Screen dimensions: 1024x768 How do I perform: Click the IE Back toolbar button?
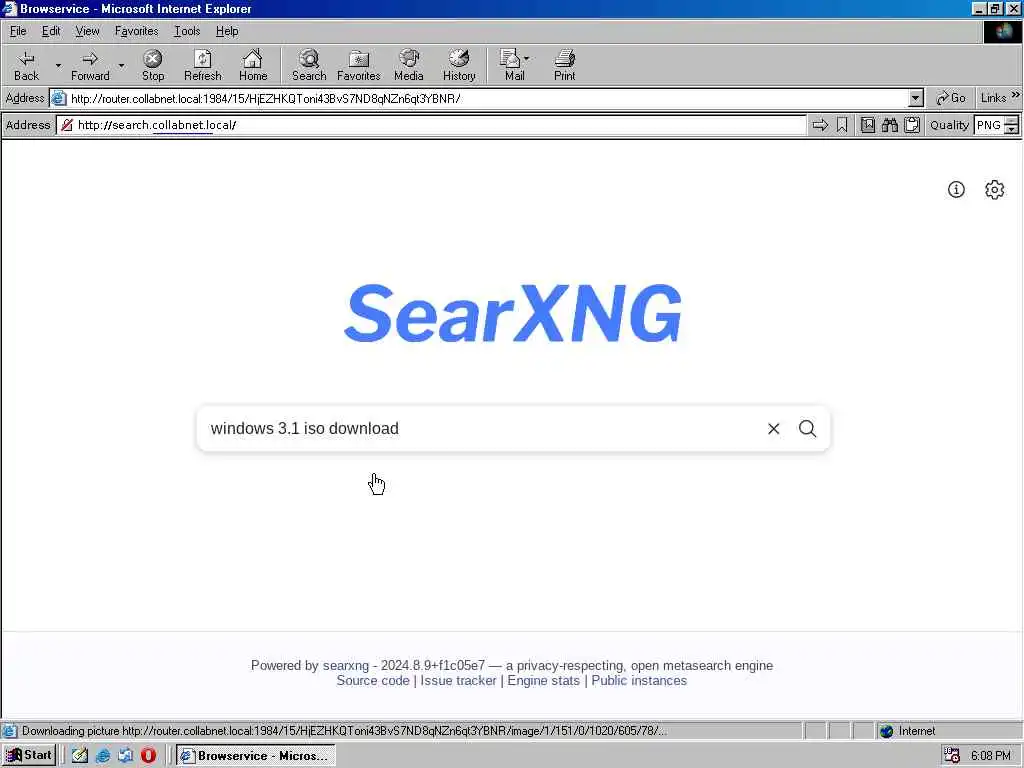click(x=26, y=66)
